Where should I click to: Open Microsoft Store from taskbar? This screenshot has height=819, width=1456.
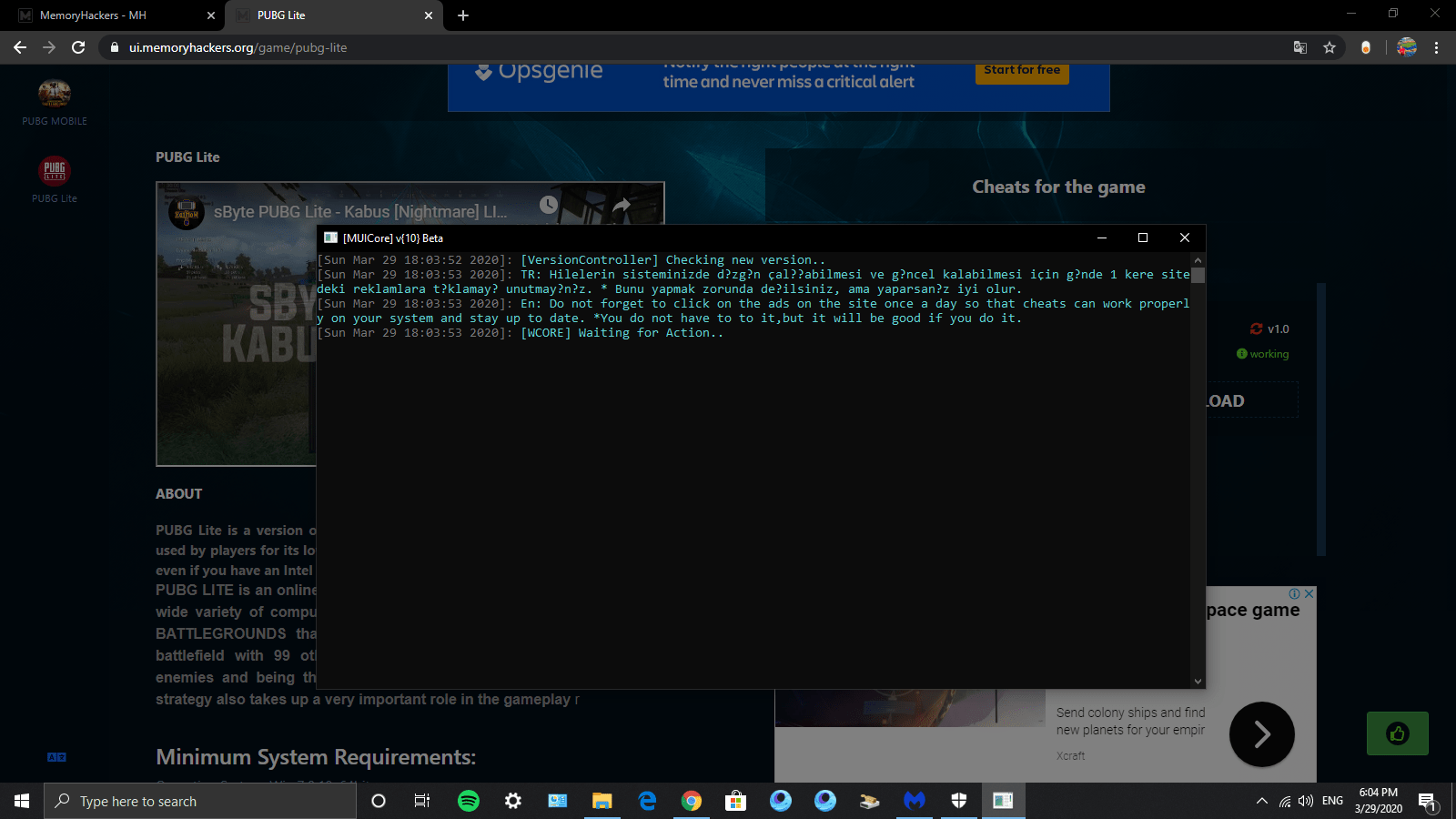tap(735, 801)
